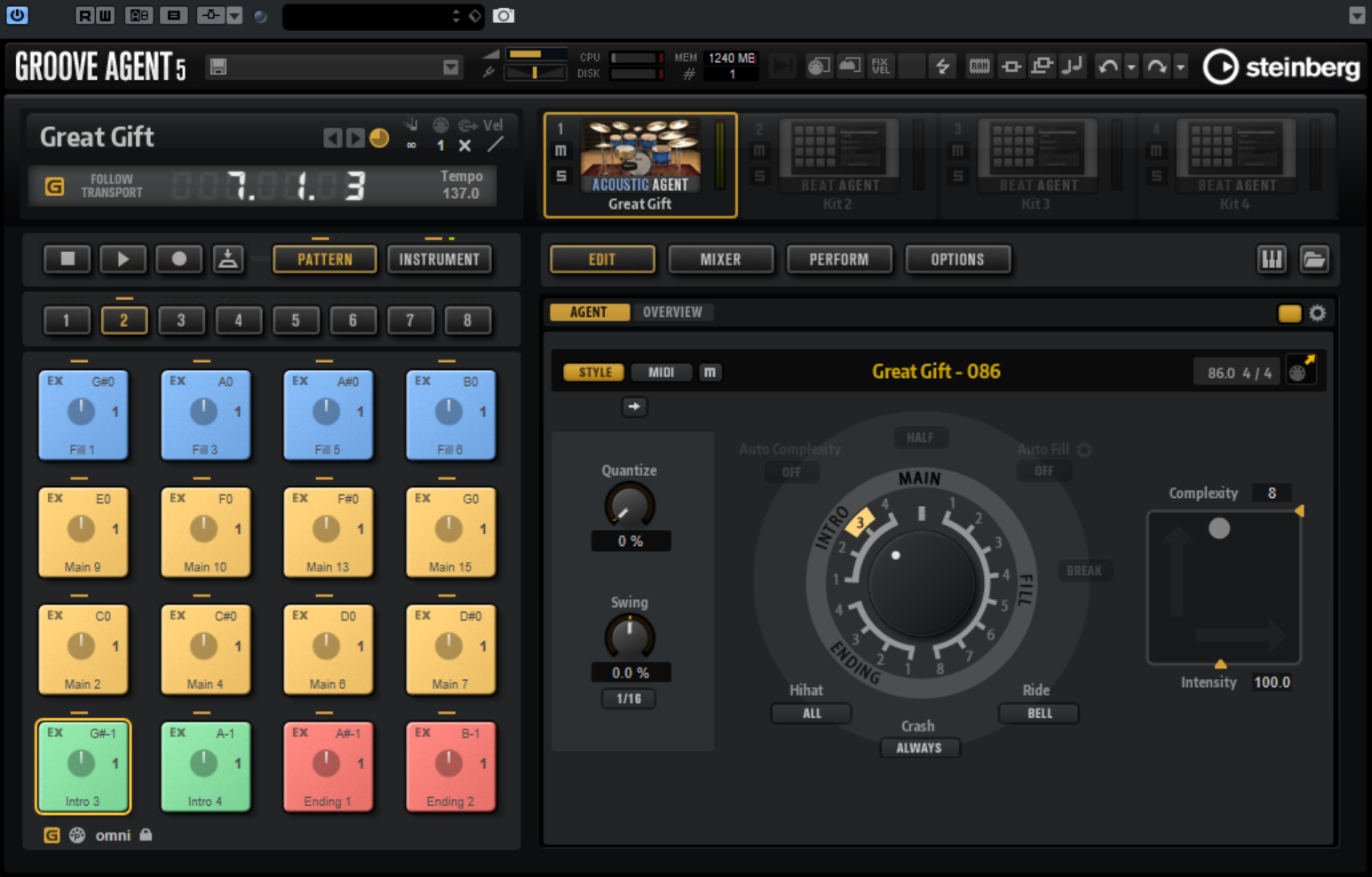This screenshot has height=877, width=1372.
Task: Click the lightning bolt trigger icon
Action: point(942,66)
